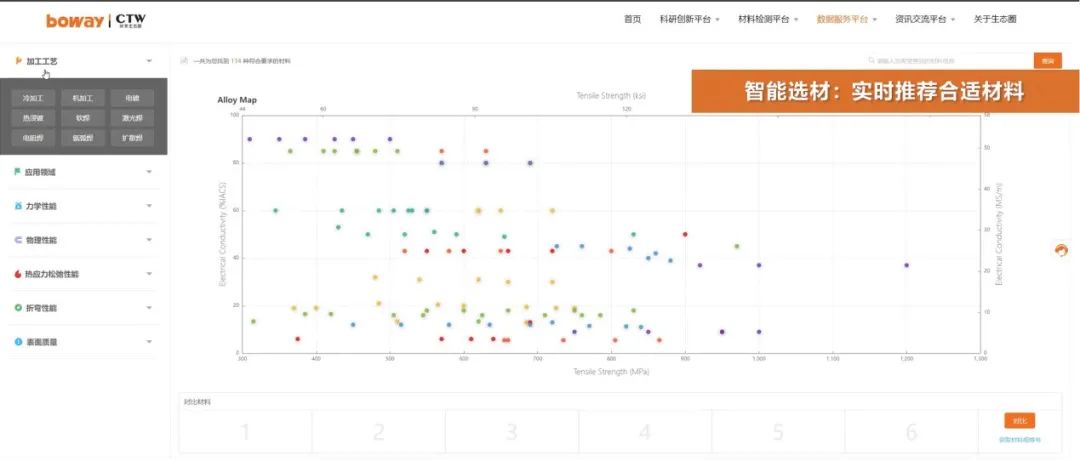Select compare slot 4
The height and width of the screenshot is (461, 1080).
pyautogui.click(x=645, y=431)
